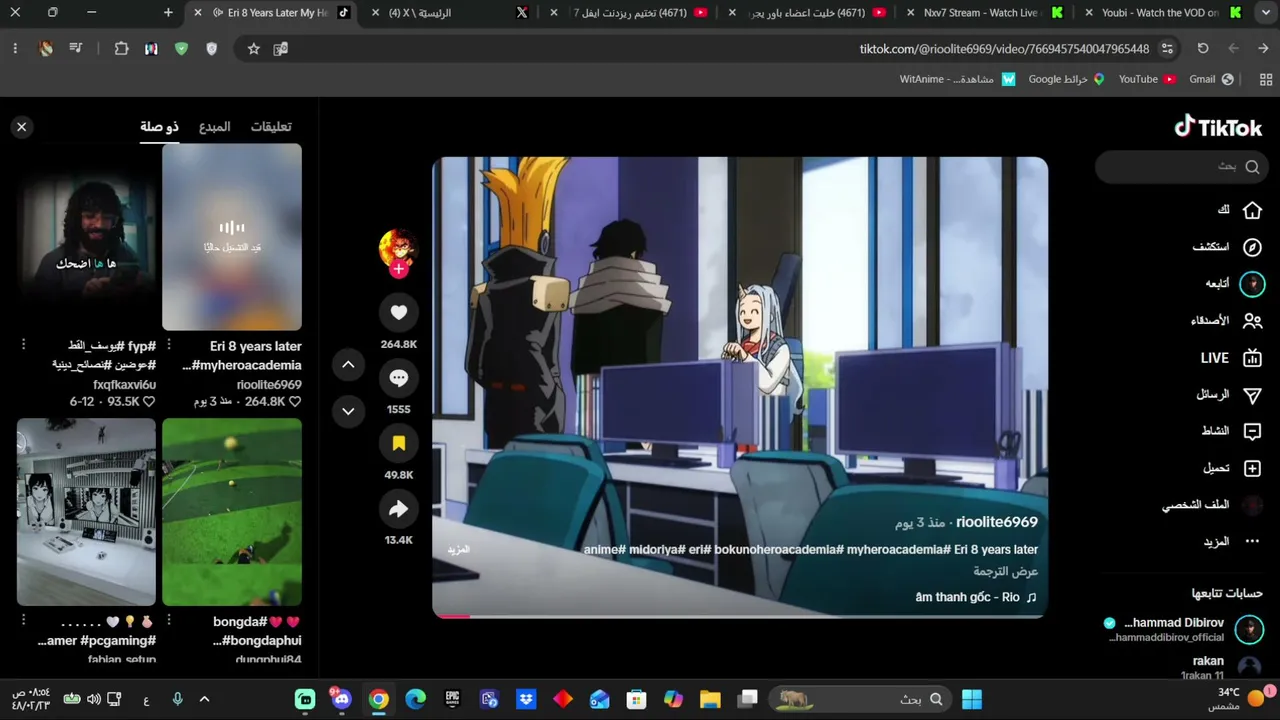Open options for the pcgaming card
This screenshot has height=720, width=1280.
pyautogui.click(x=23, y=621)
